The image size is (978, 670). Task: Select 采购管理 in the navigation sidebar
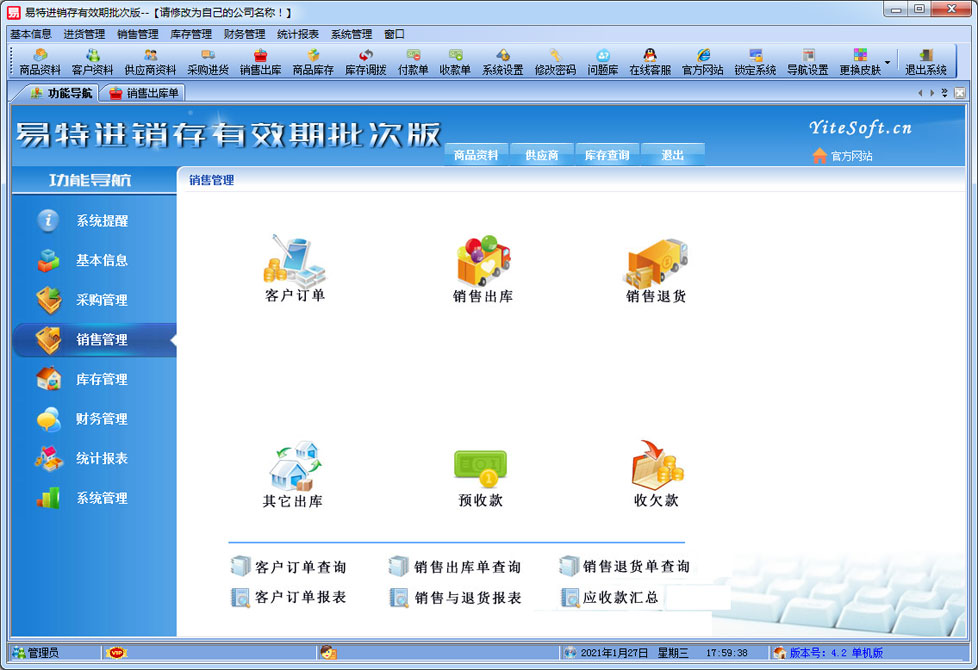pyautogui.click(x=101, y=300)
